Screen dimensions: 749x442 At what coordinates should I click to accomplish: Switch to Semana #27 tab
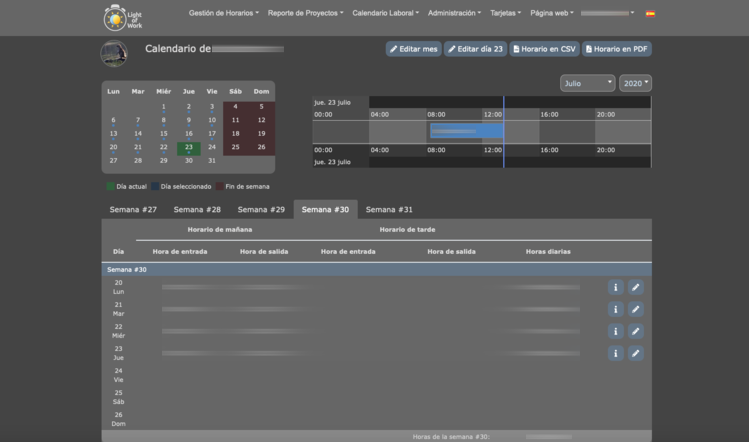coord(133,209)
